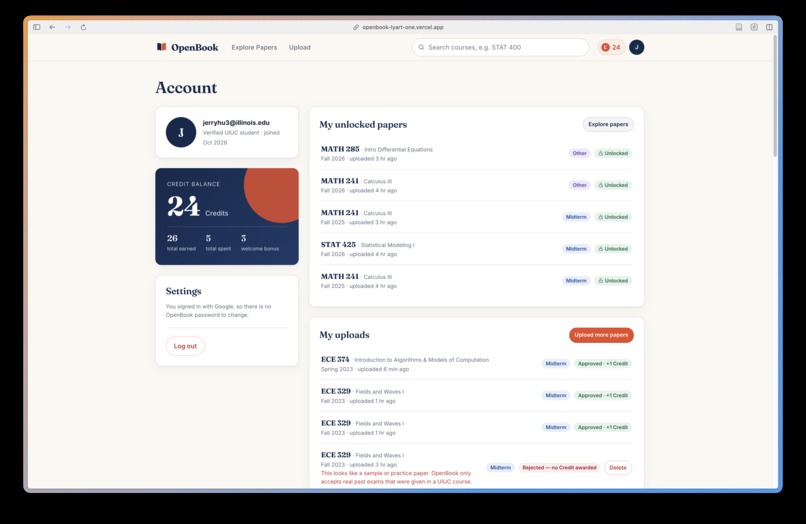This screenshot has height=524, width=806.
Task: Click Rejected — no Credit awarded badge
Action: 559,467
